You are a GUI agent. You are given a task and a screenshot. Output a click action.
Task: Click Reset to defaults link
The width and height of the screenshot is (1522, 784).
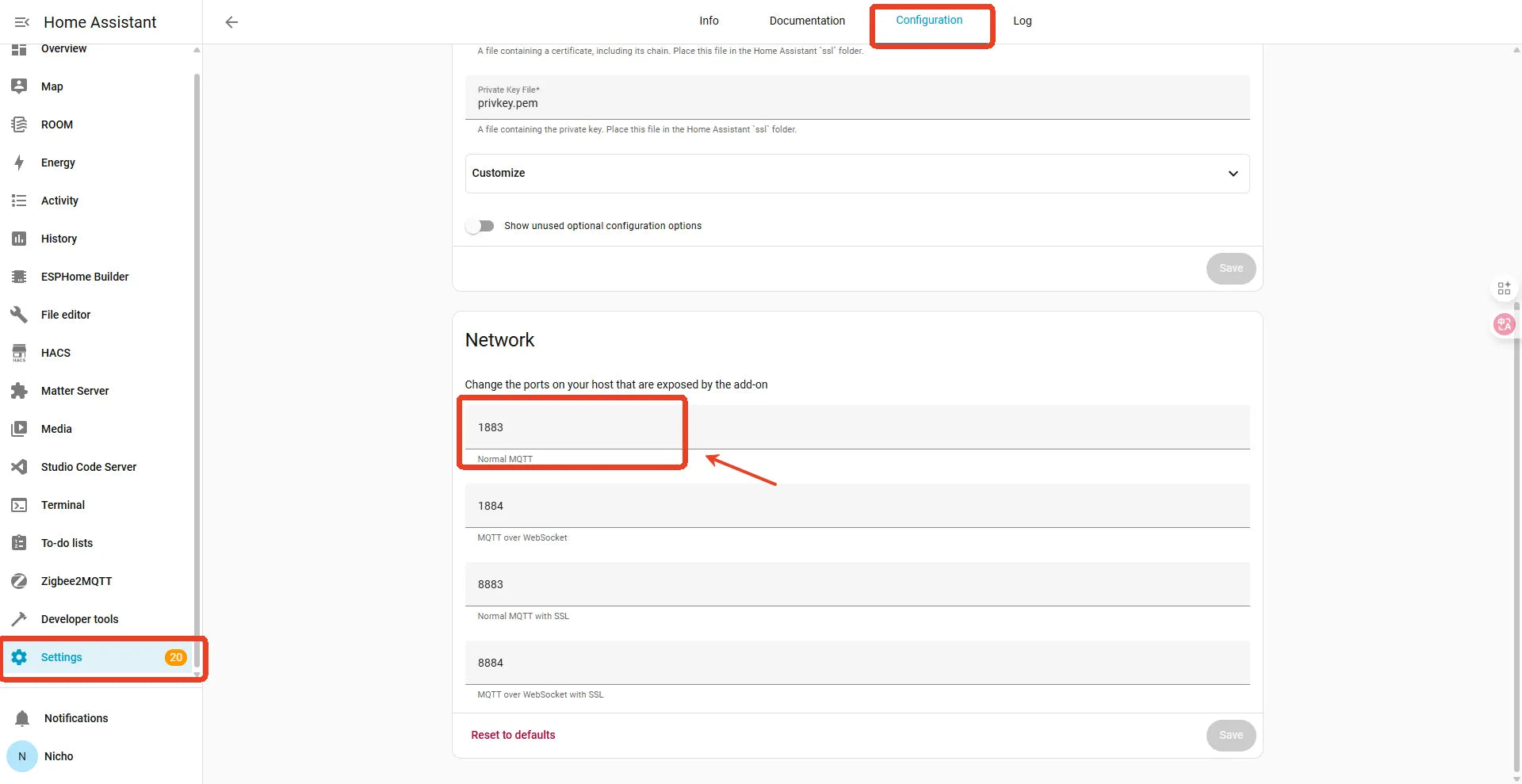[x=513, y=735]
